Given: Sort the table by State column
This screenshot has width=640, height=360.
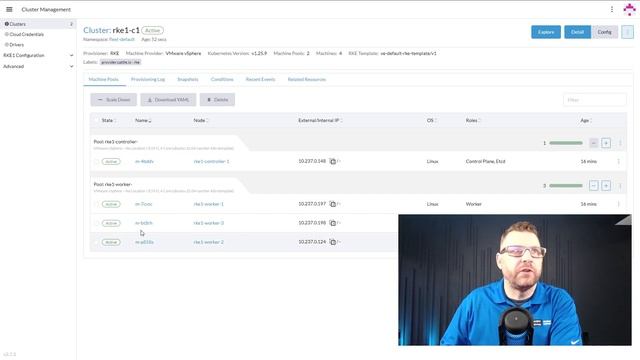Looking at the screenshot, I should pos(109,120).
